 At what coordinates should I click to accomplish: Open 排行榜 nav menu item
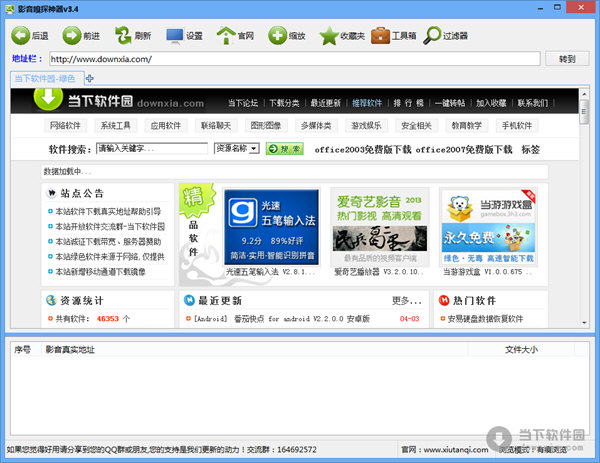pos(409,103)
